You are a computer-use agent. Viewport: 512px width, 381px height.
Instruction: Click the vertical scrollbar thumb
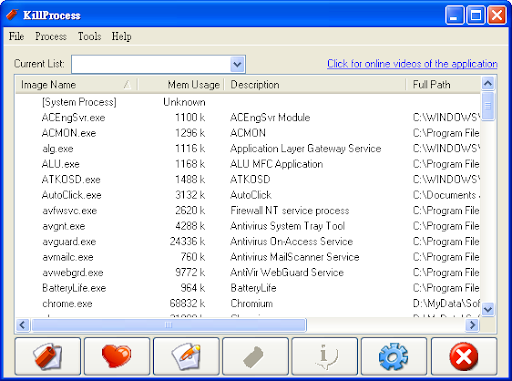[x=488, y=106]
